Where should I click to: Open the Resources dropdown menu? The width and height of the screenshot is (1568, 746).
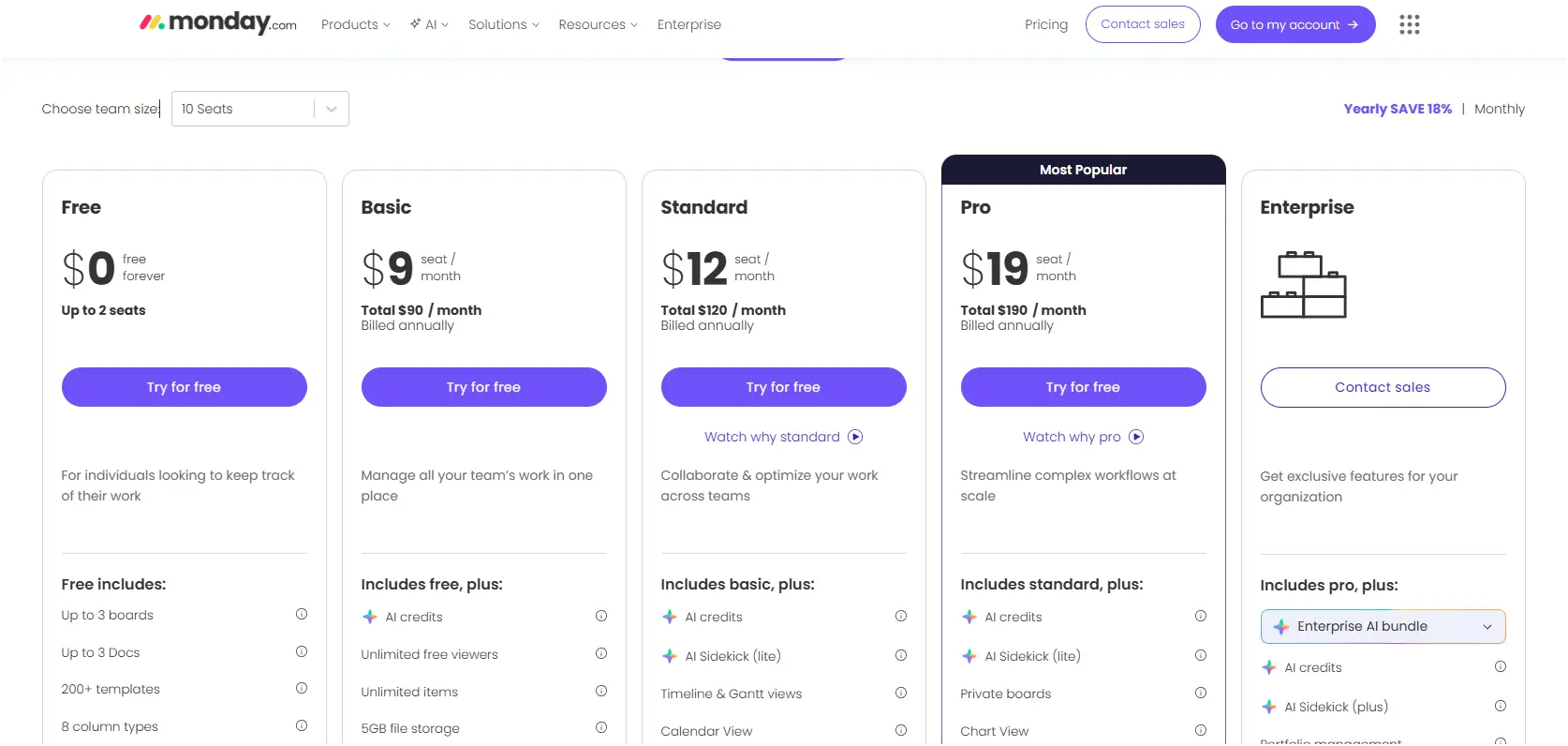click(597, 24)
